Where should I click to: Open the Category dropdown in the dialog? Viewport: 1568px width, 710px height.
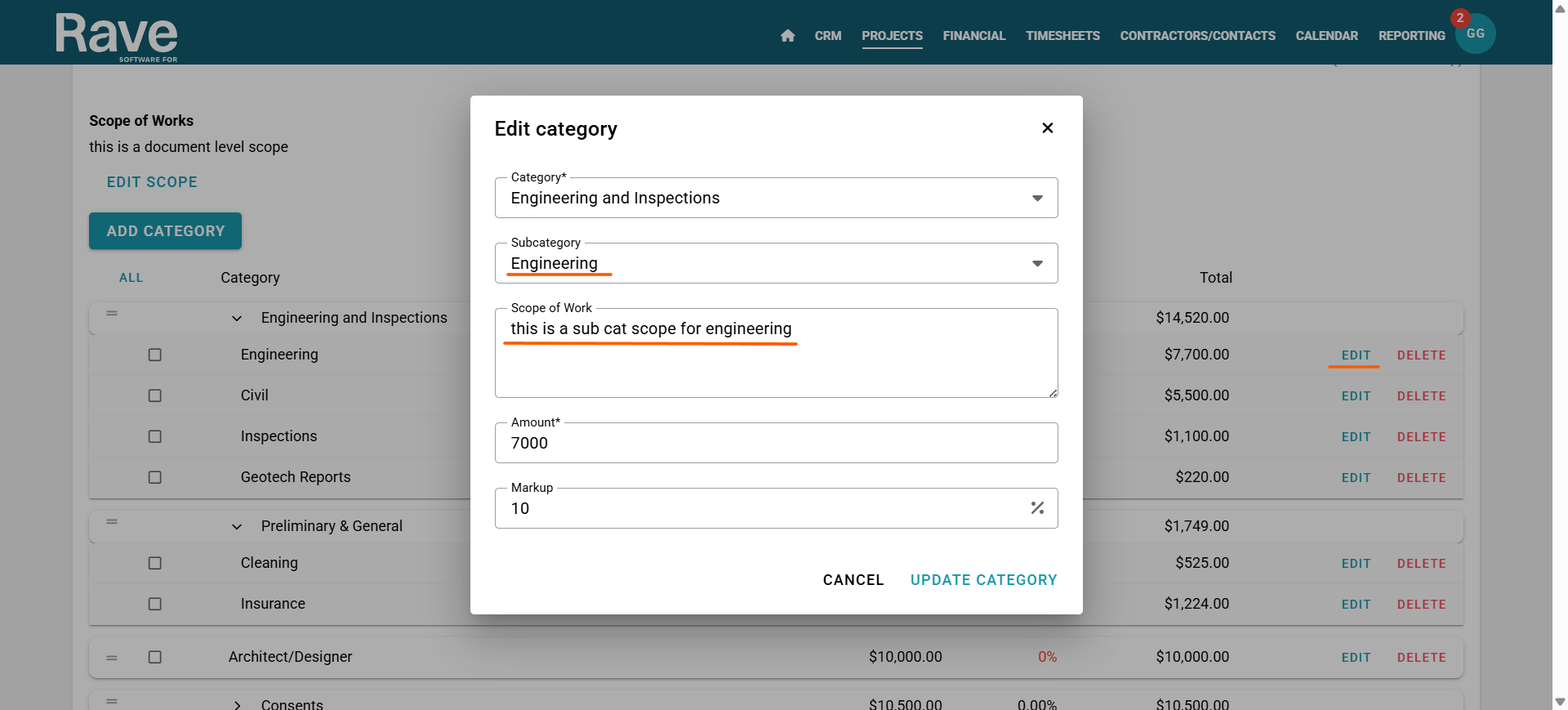click(1036, 199)
